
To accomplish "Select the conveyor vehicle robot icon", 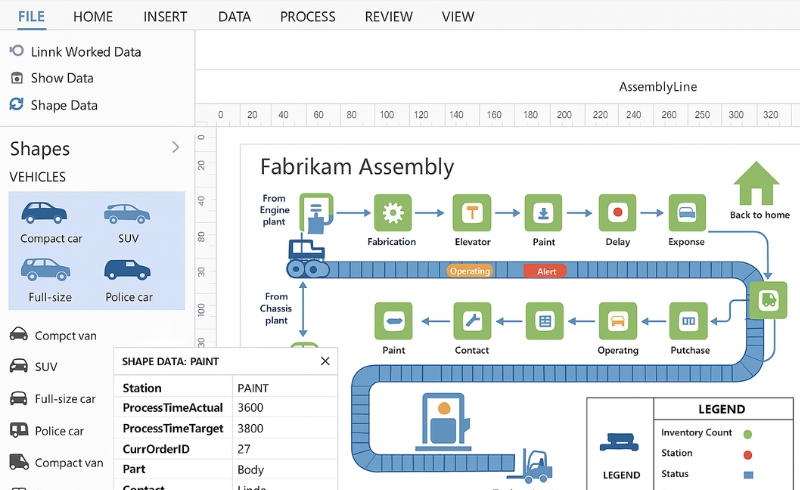I will tap(306, 258).
